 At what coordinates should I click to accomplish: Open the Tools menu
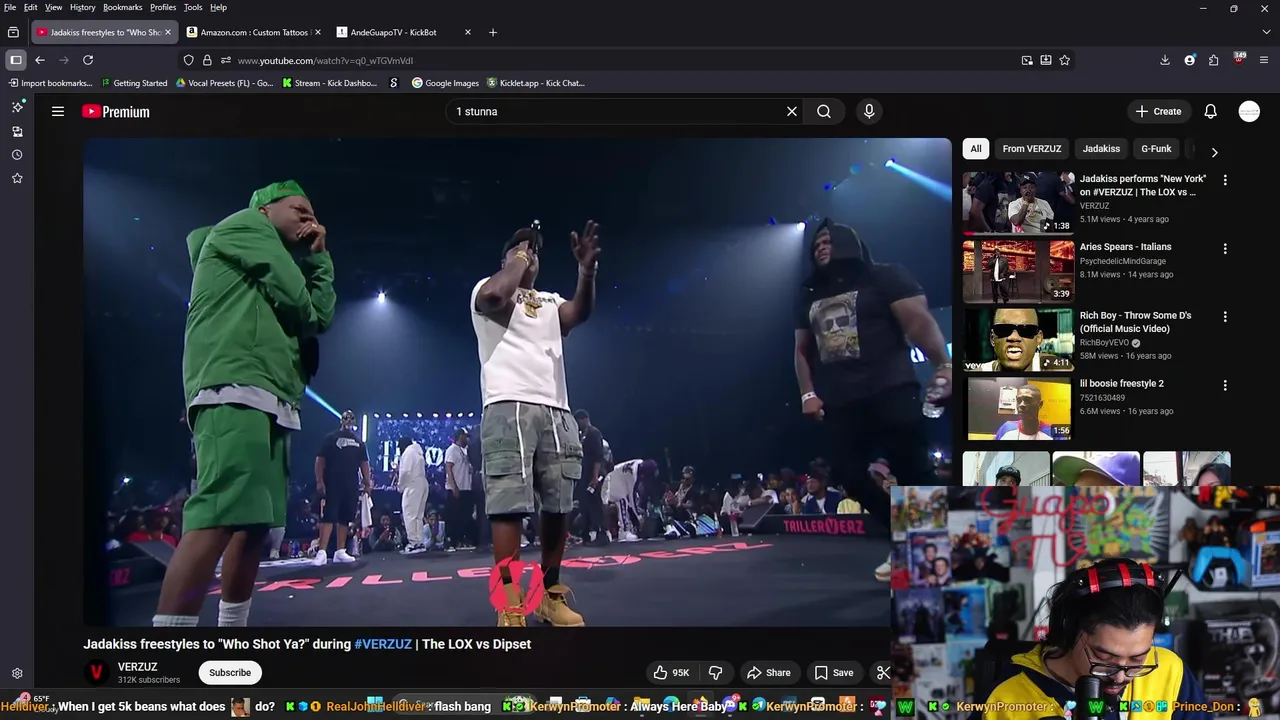point(193,7)
